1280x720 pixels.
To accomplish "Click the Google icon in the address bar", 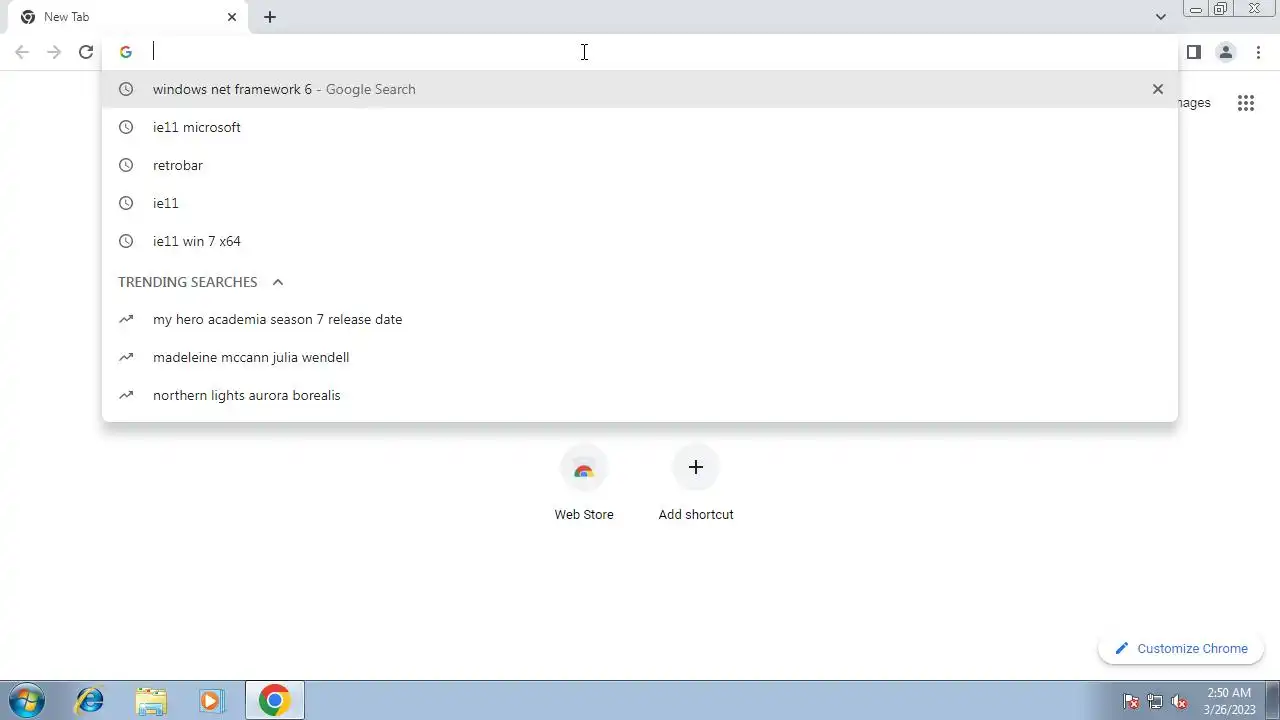I will pyautogui.click(x=126, y=52).
